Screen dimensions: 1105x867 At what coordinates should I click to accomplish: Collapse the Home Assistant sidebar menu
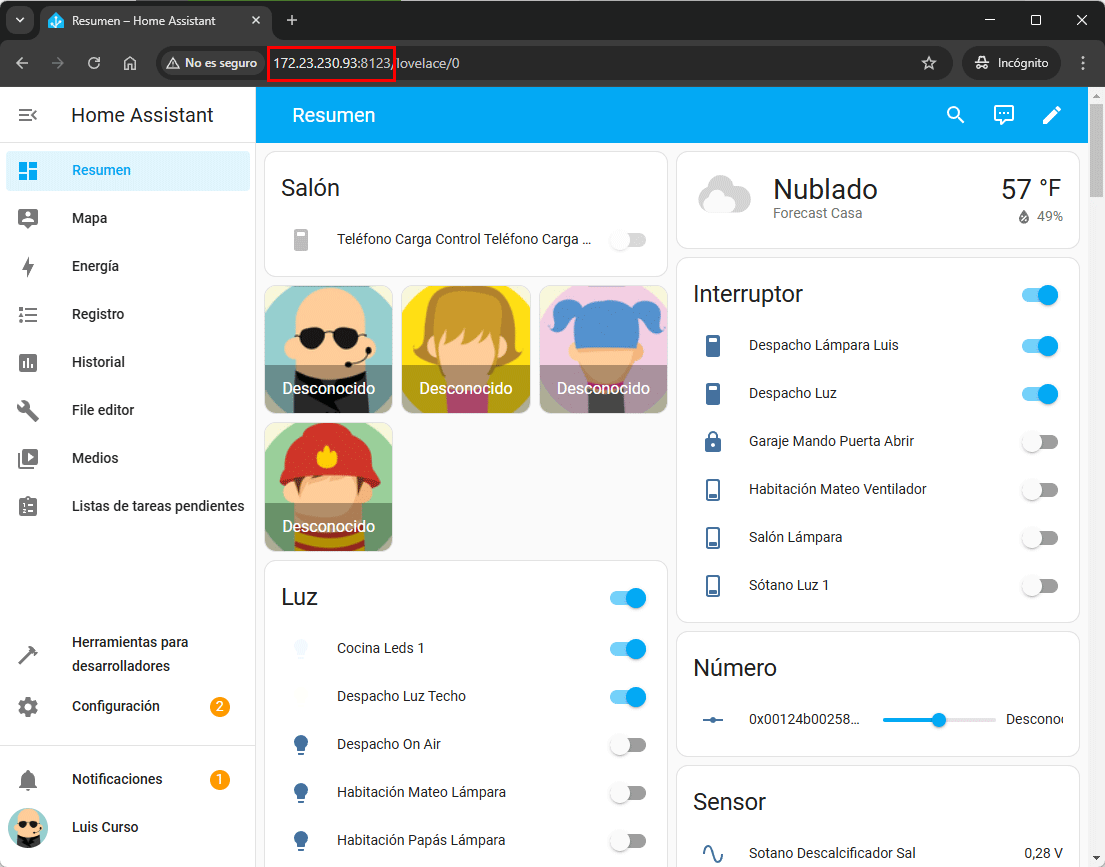(x=28, y=115)
